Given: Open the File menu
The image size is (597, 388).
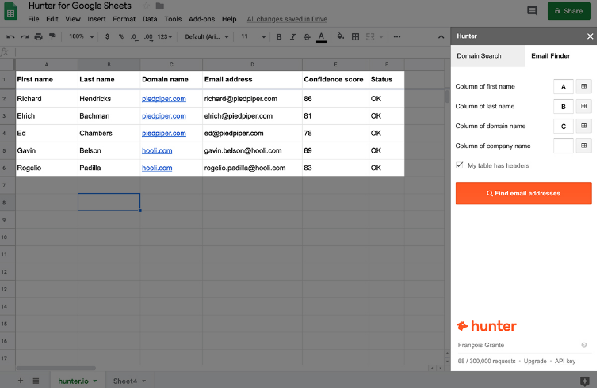Looking at the screenshot, I should [x=34, y=19].
